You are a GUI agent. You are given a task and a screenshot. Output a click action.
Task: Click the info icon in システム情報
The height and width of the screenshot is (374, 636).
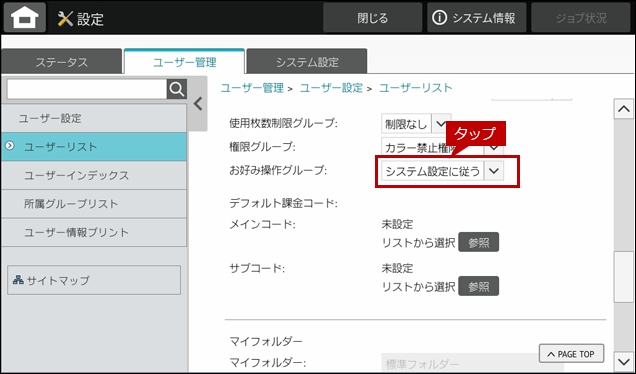[439, 18]
